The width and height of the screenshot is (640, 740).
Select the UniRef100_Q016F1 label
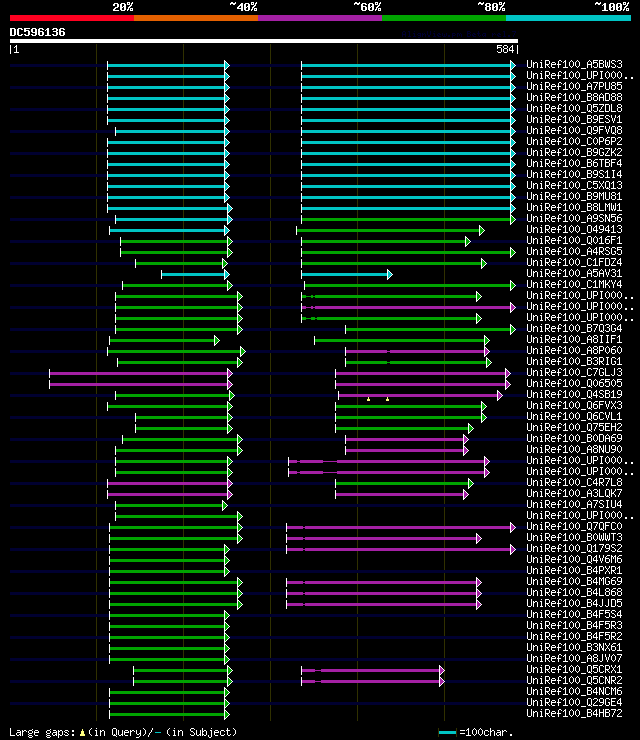[574, 240]
